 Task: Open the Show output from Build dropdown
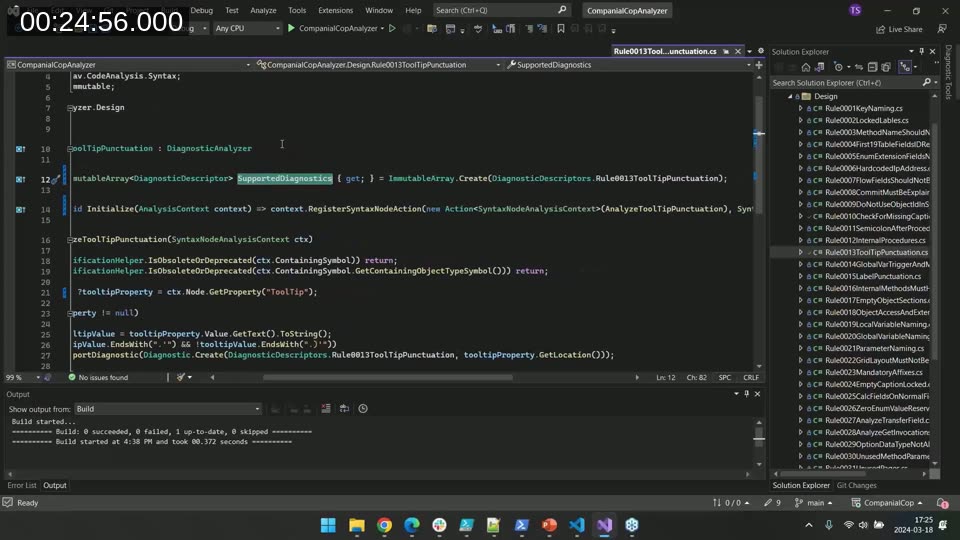(168, 408)
